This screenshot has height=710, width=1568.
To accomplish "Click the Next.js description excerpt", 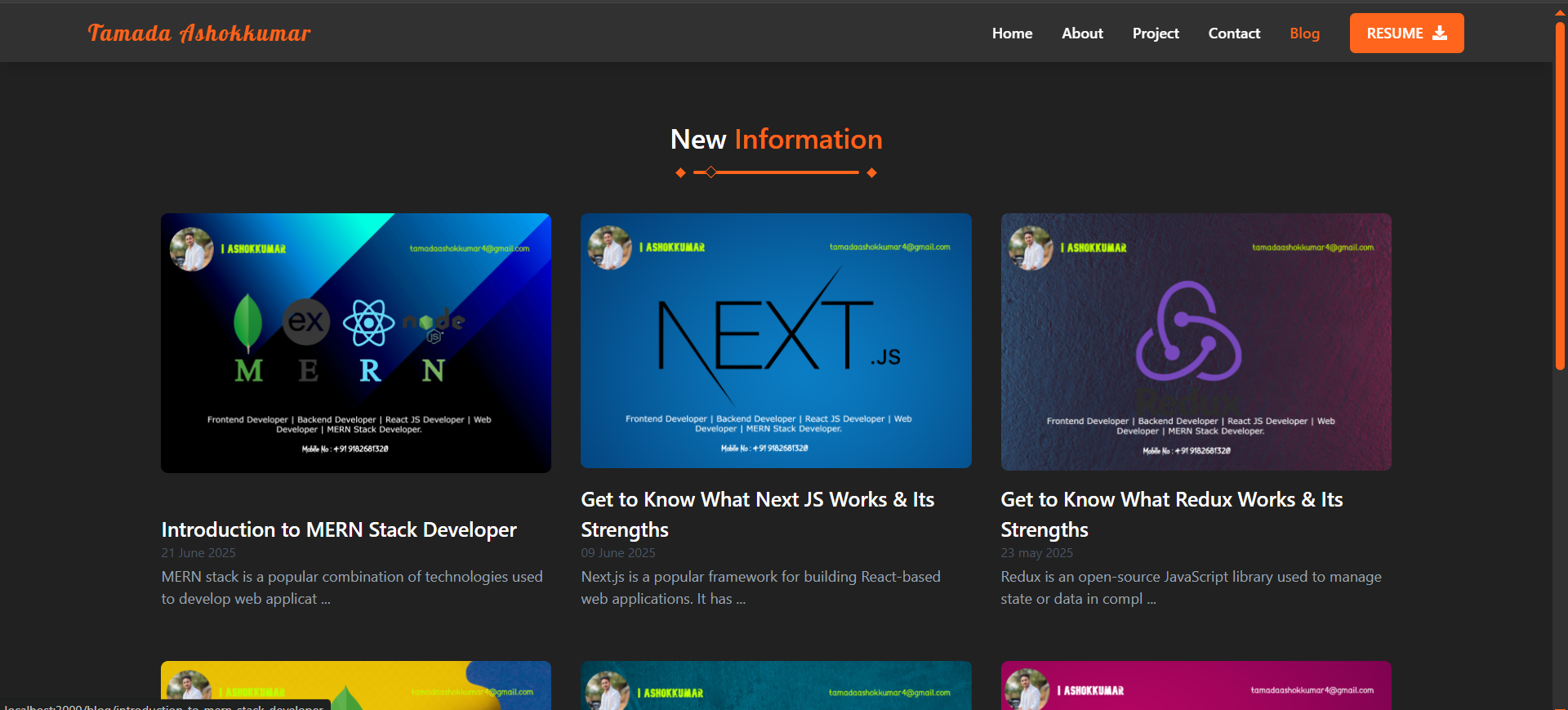I will pyautogui.click(x=760, y=587).
